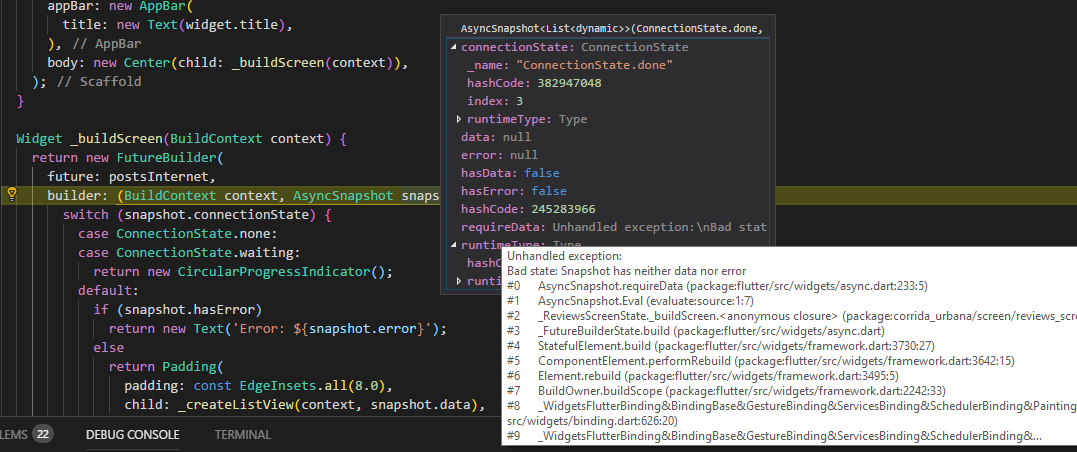Open the TERMINAL panel tab

[x=242, y=434]
